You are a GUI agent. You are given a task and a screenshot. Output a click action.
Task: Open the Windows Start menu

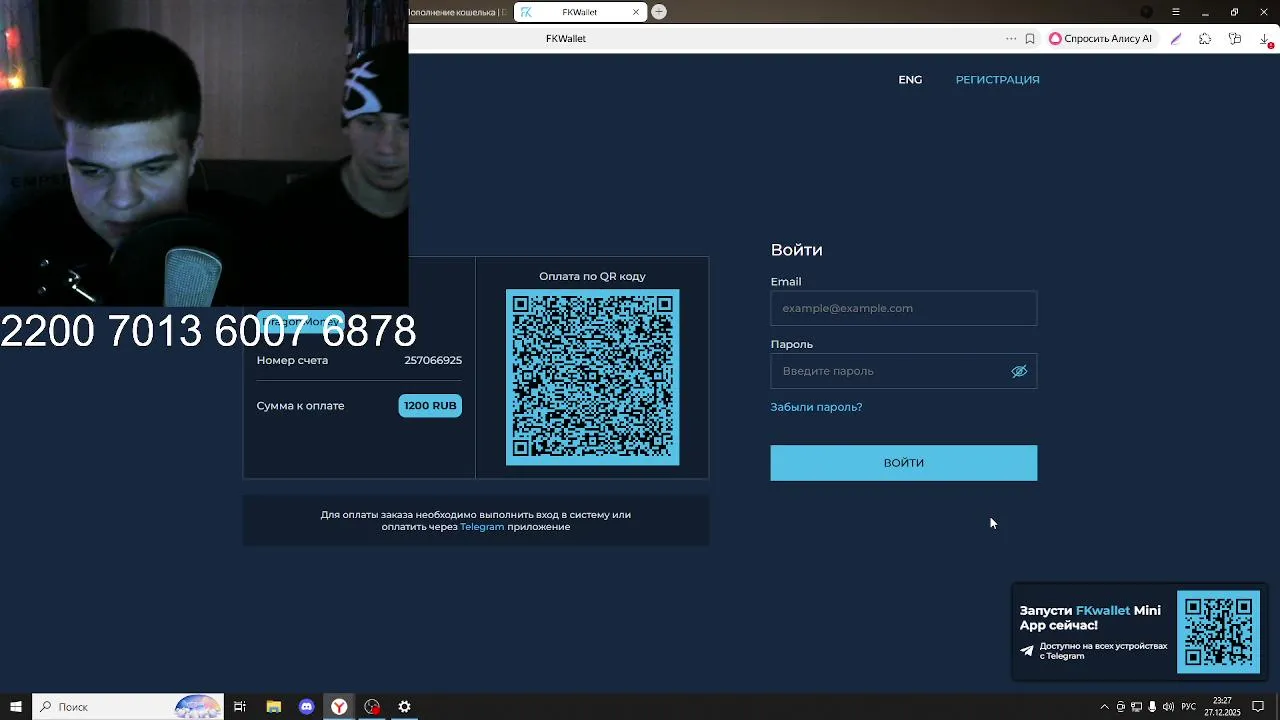(16, 707)
